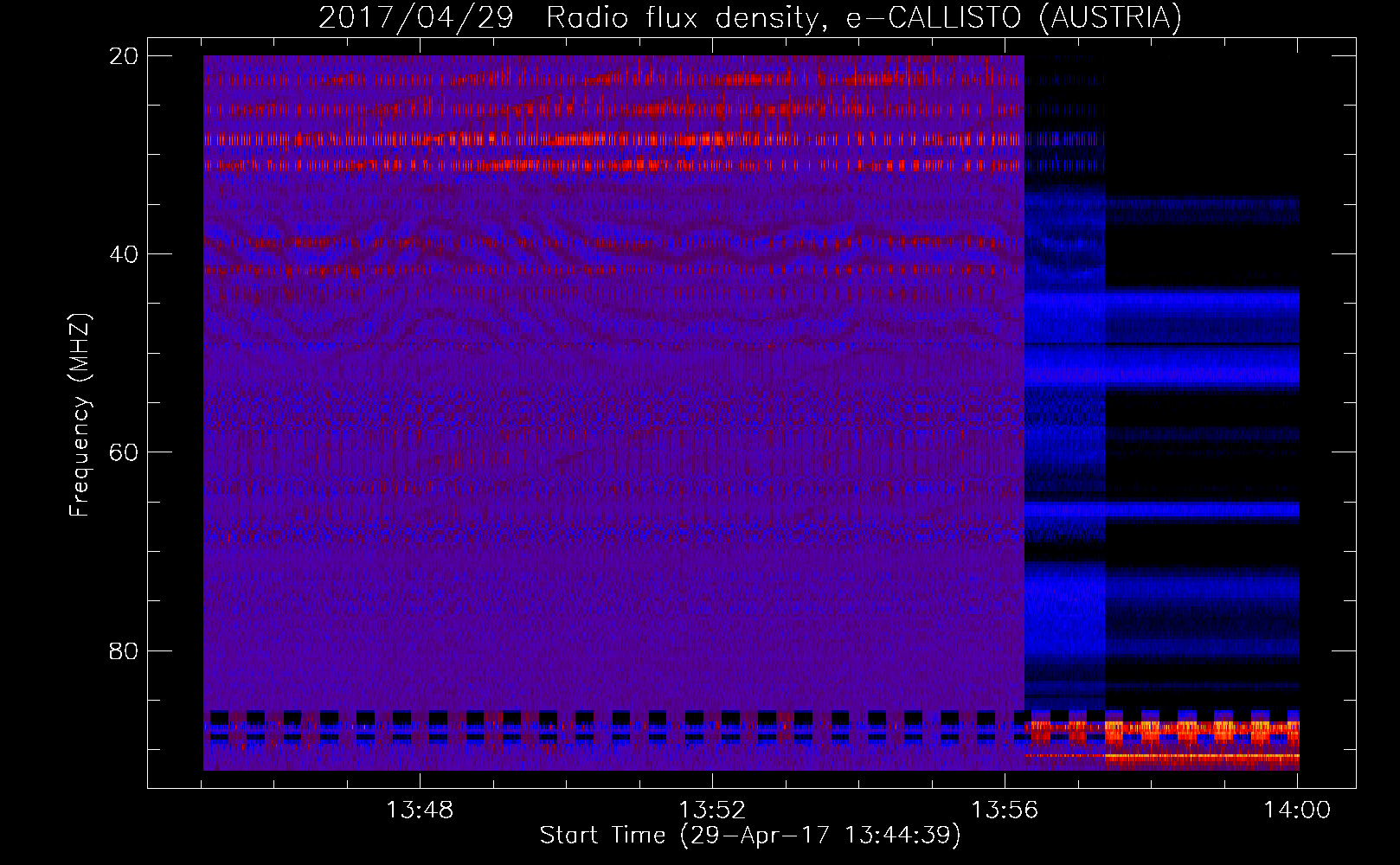Click the 14:00 time axis label
This screenshot has height=865, width=1400.
1297,811
